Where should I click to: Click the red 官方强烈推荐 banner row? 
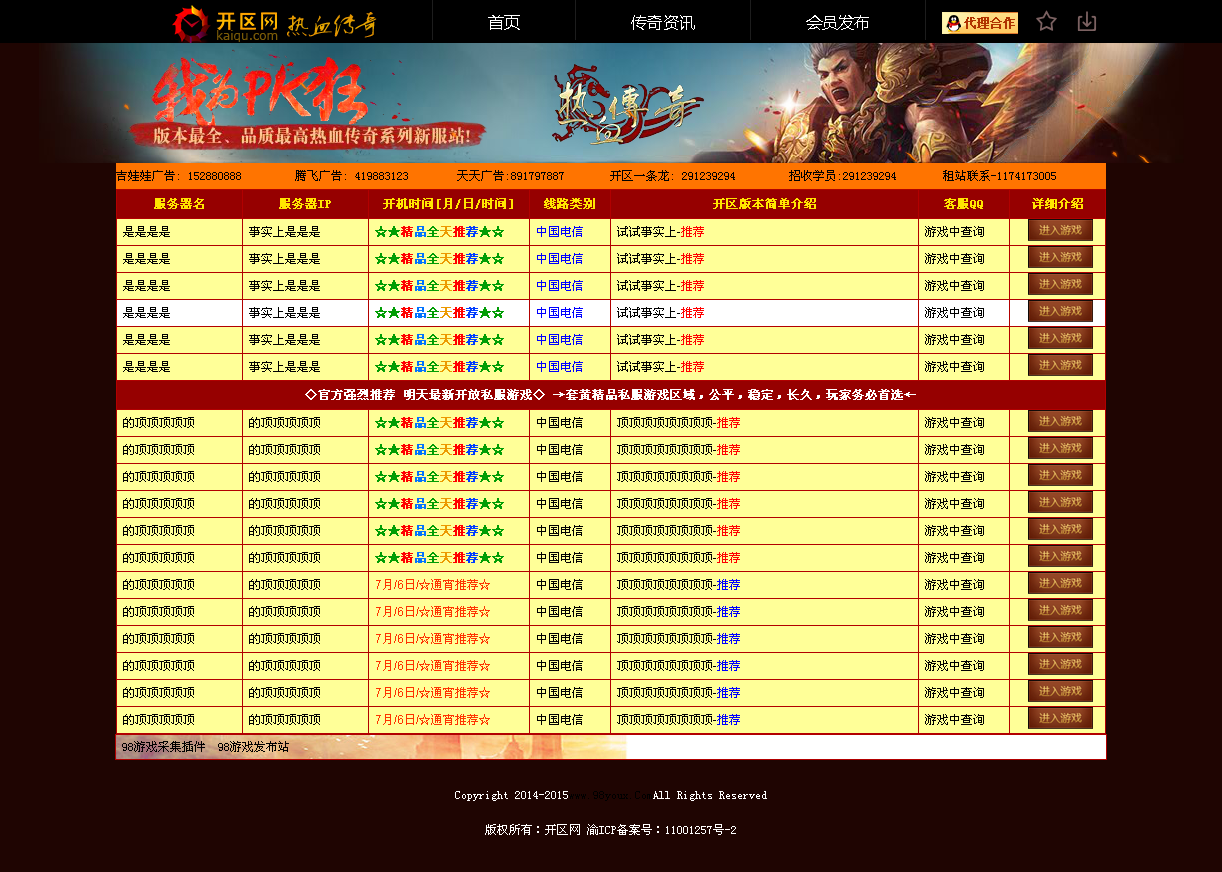point(611,395)
